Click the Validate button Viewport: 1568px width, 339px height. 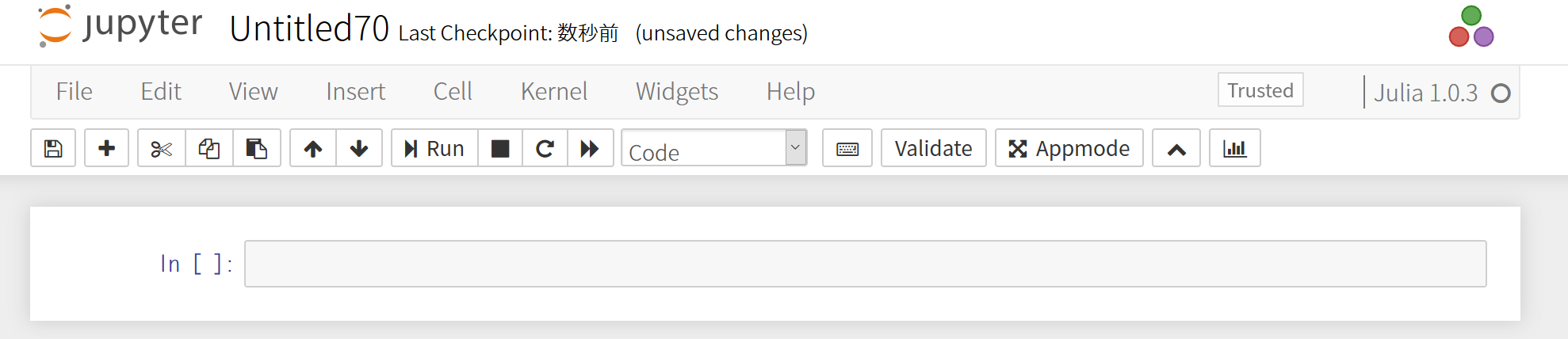[x=933, y=148]
